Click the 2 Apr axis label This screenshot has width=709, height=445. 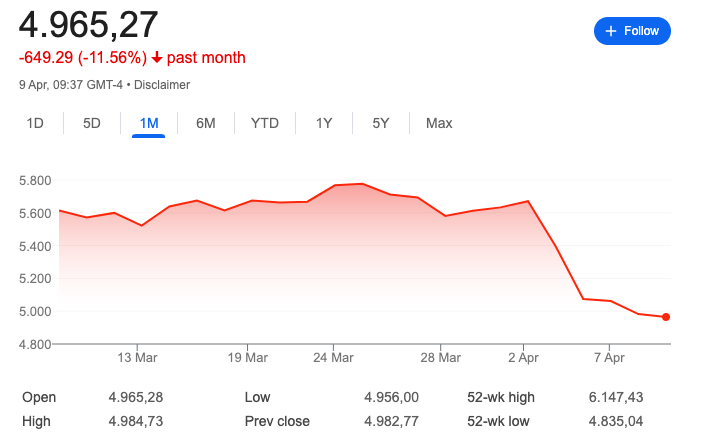[523, 358]
